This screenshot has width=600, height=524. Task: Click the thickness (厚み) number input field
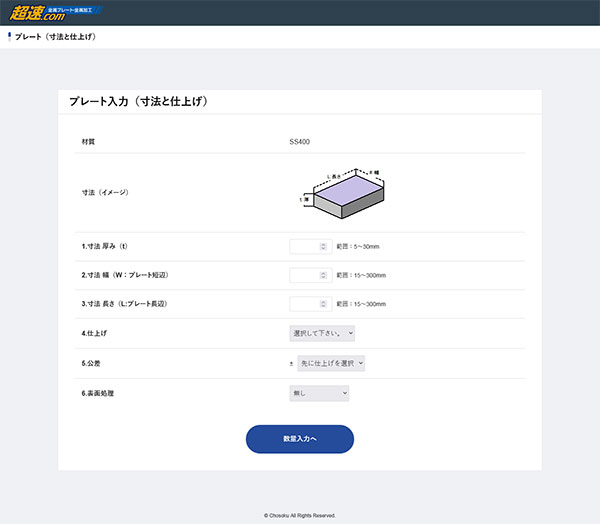click(304, 246)
